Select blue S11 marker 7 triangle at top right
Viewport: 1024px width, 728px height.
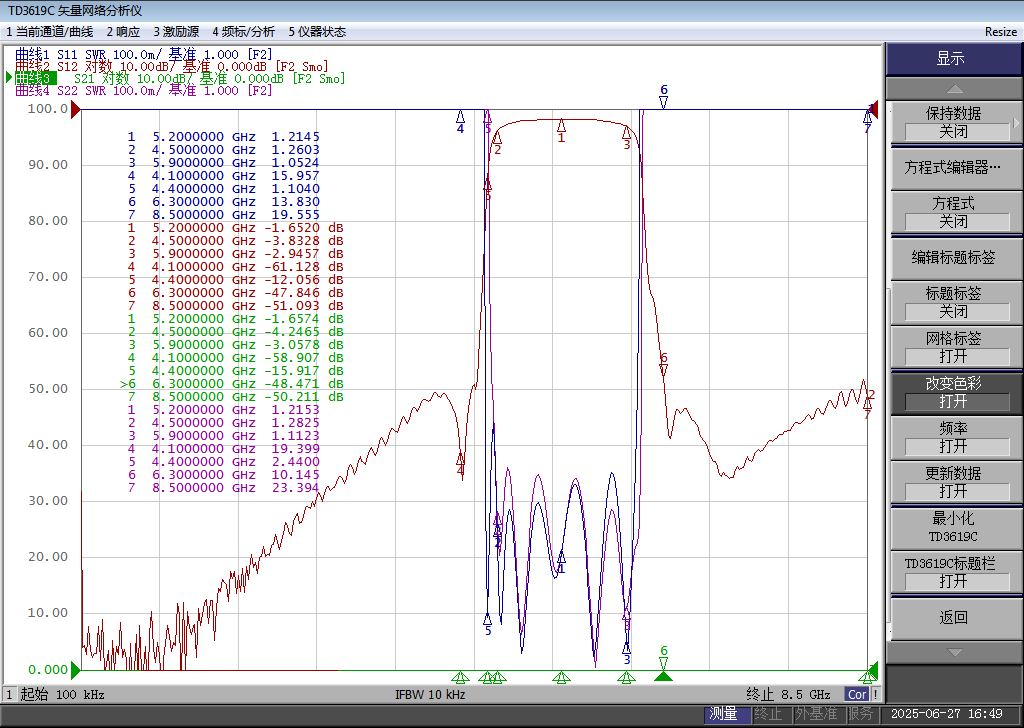pyautogui.click(x=867, y=116)
